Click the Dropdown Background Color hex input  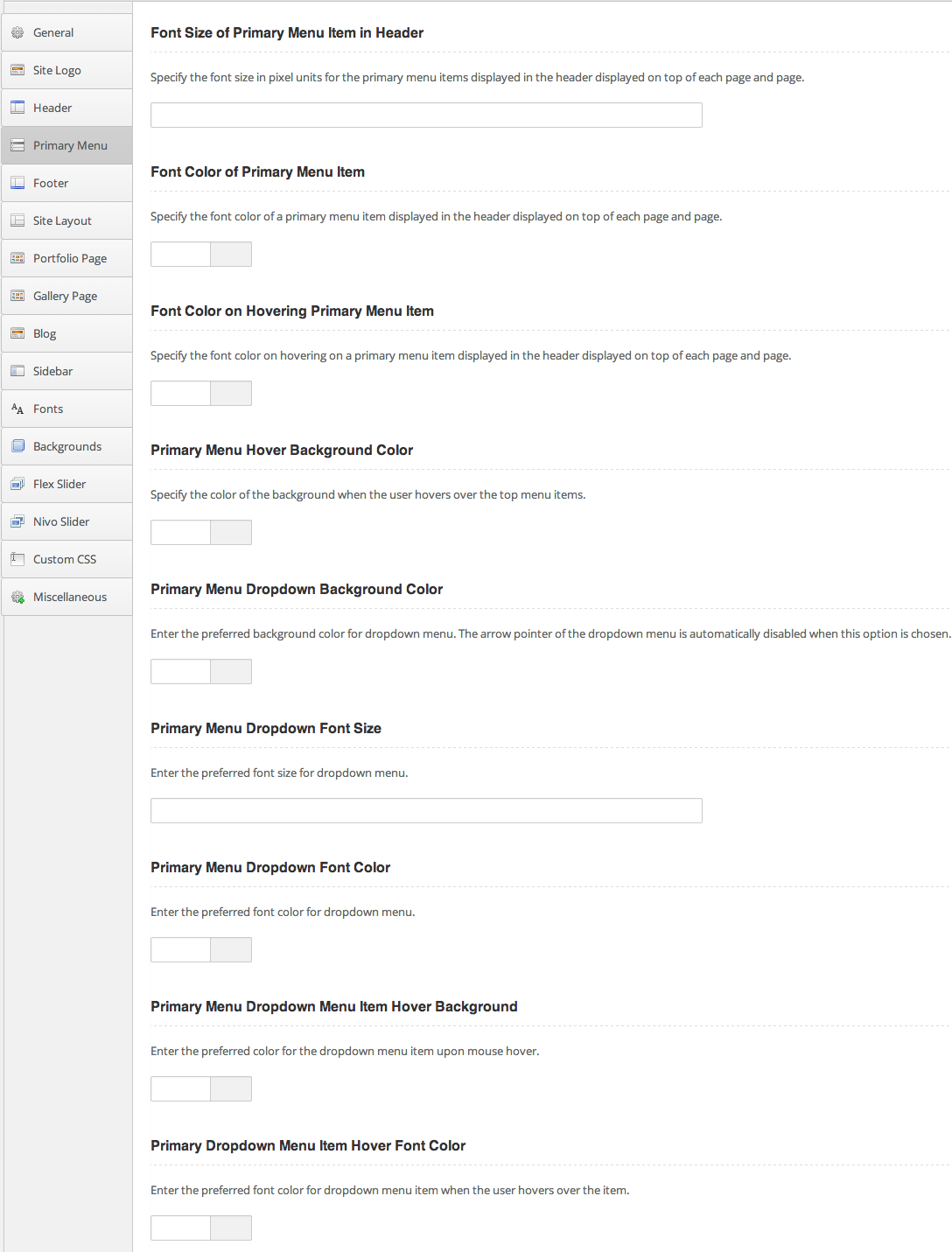181,671
